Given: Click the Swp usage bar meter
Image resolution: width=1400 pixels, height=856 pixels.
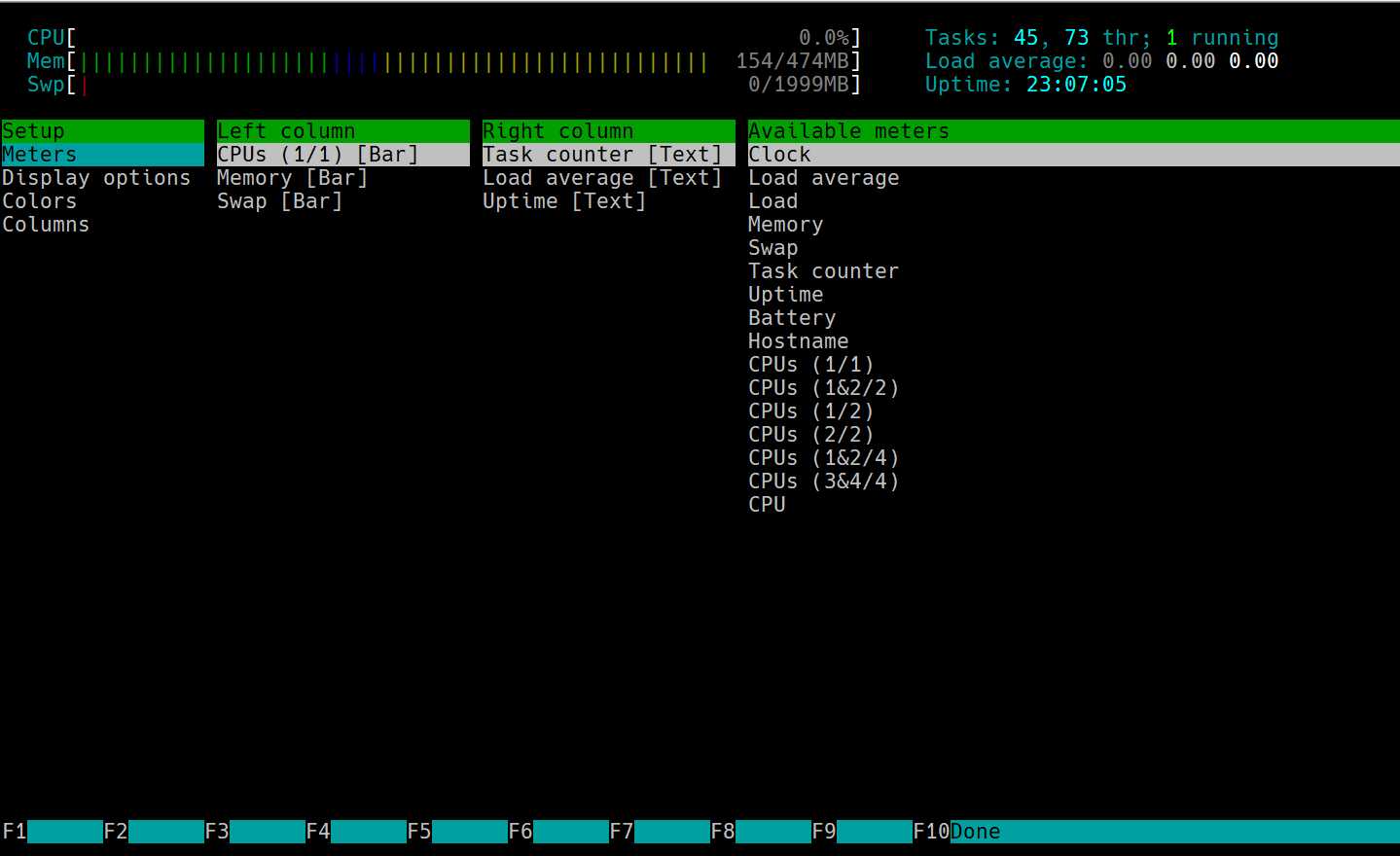Looking at the screenshot, I should pos(444,86).
